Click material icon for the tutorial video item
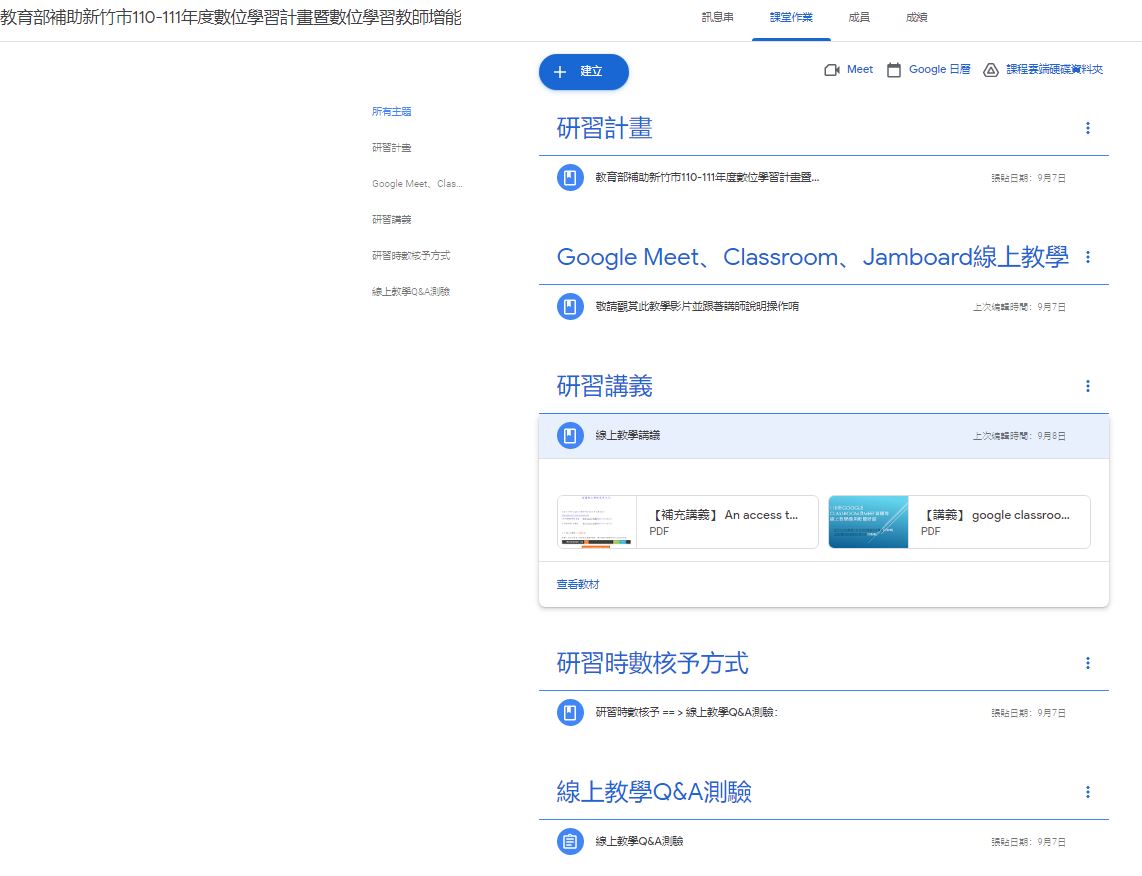The height and width of the screenshot is (876, 1142). [570, 307]
